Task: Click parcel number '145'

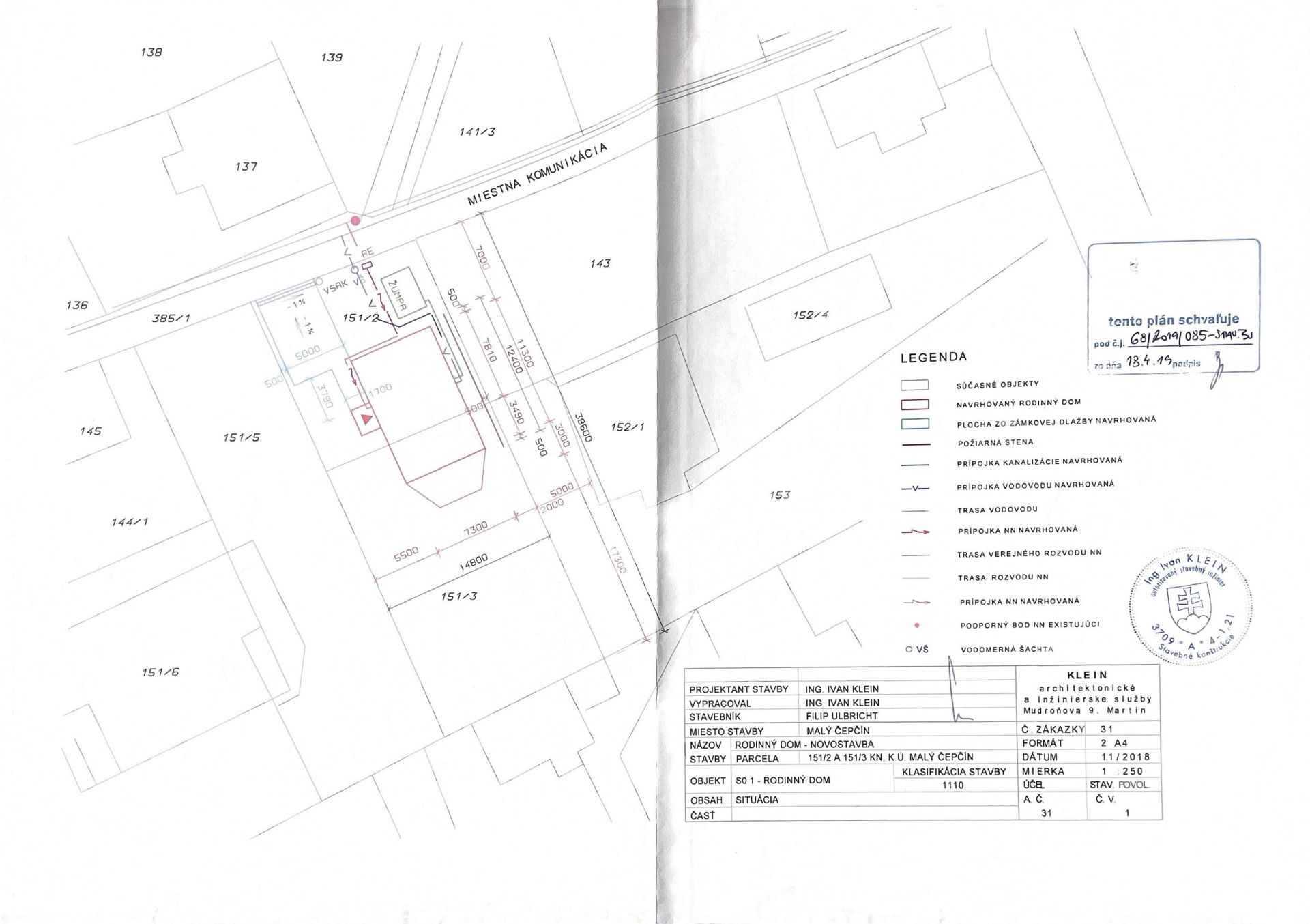Action: [x=90, y=431]
